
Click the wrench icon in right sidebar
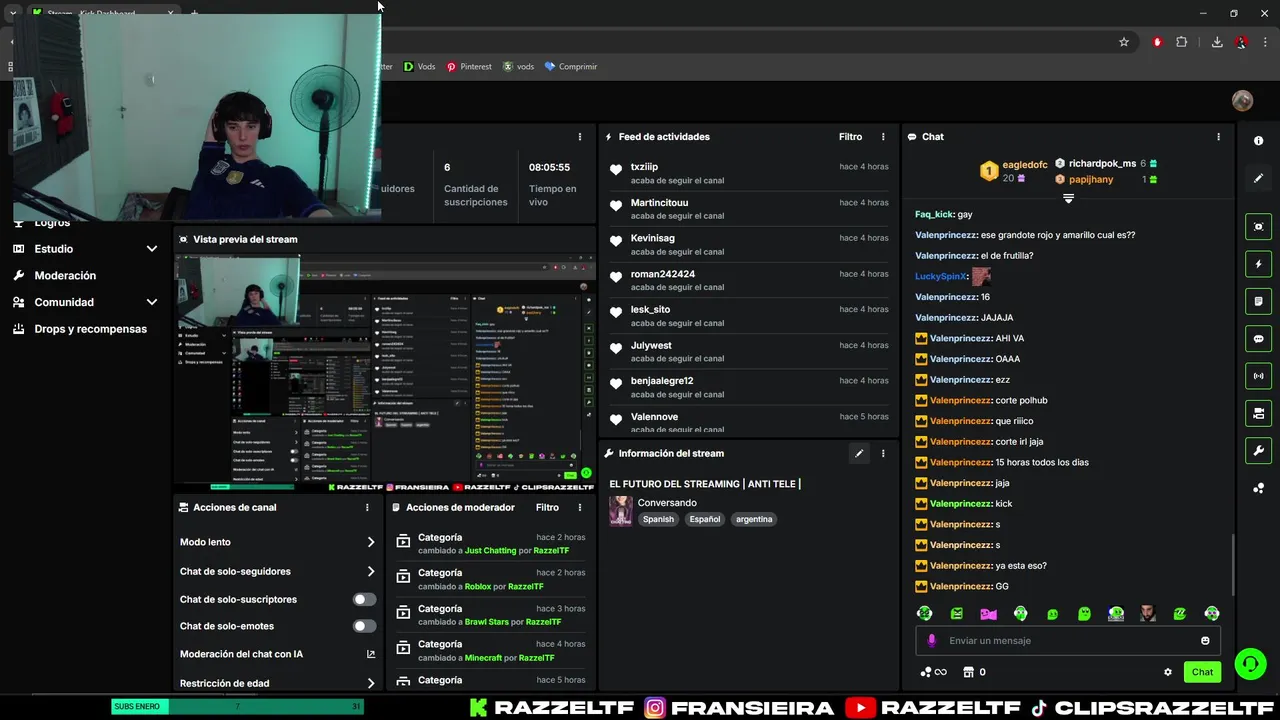coord(1258,450)
